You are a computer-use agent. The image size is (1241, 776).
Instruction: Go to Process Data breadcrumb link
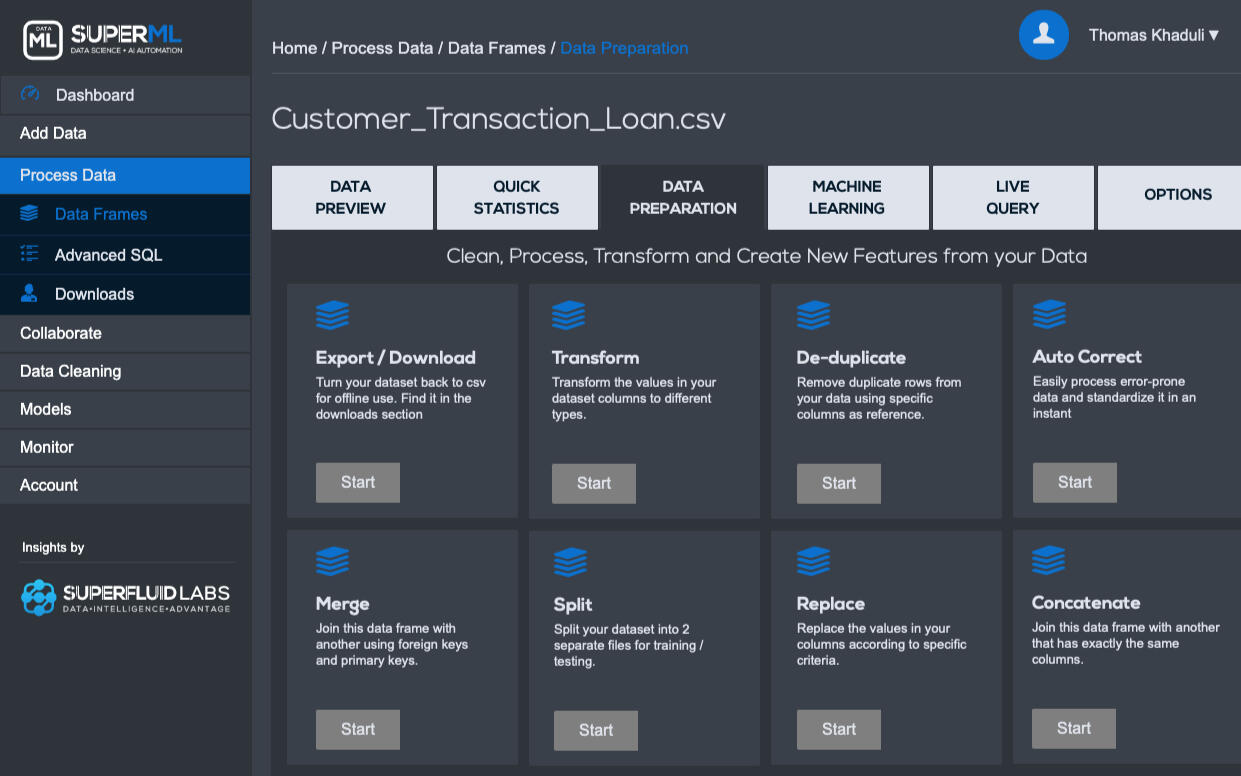click(382, 48)
